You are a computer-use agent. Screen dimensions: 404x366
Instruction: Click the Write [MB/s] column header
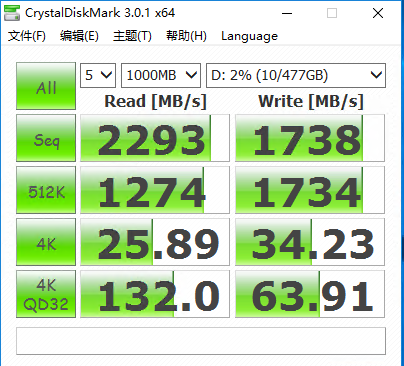311,101
